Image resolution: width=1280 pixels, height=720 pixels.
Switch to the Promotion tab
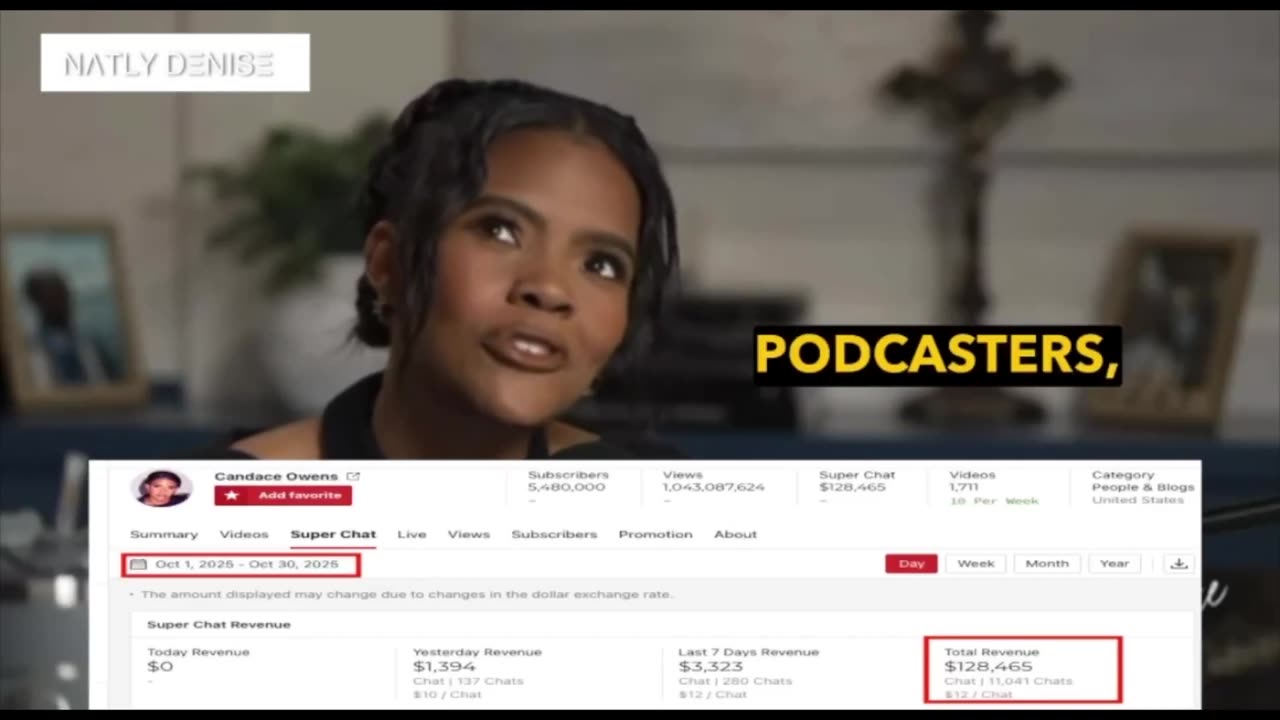[656, 534]
